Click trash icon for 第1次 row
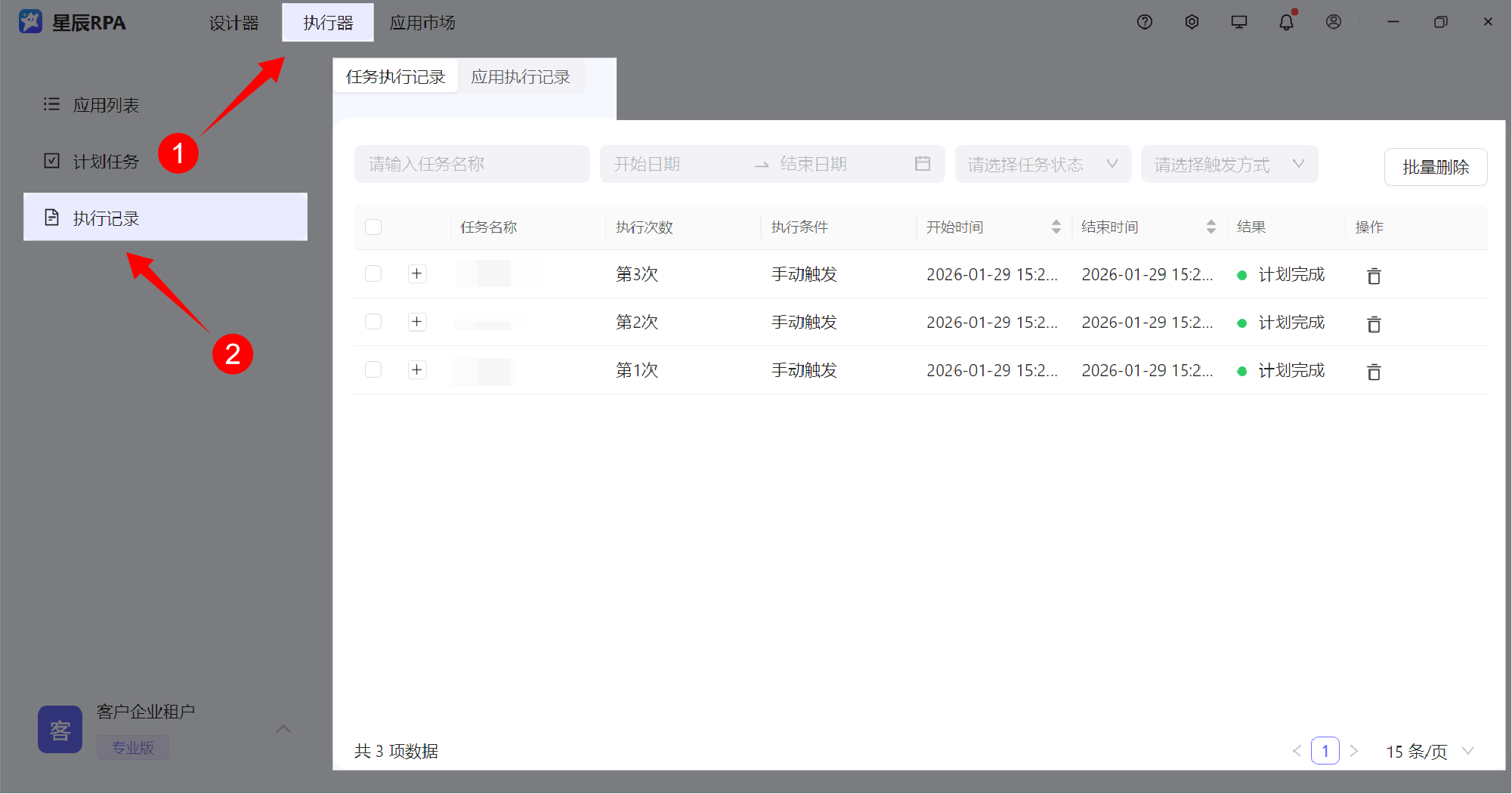 pyautogui.click(x=1374, y=372)
